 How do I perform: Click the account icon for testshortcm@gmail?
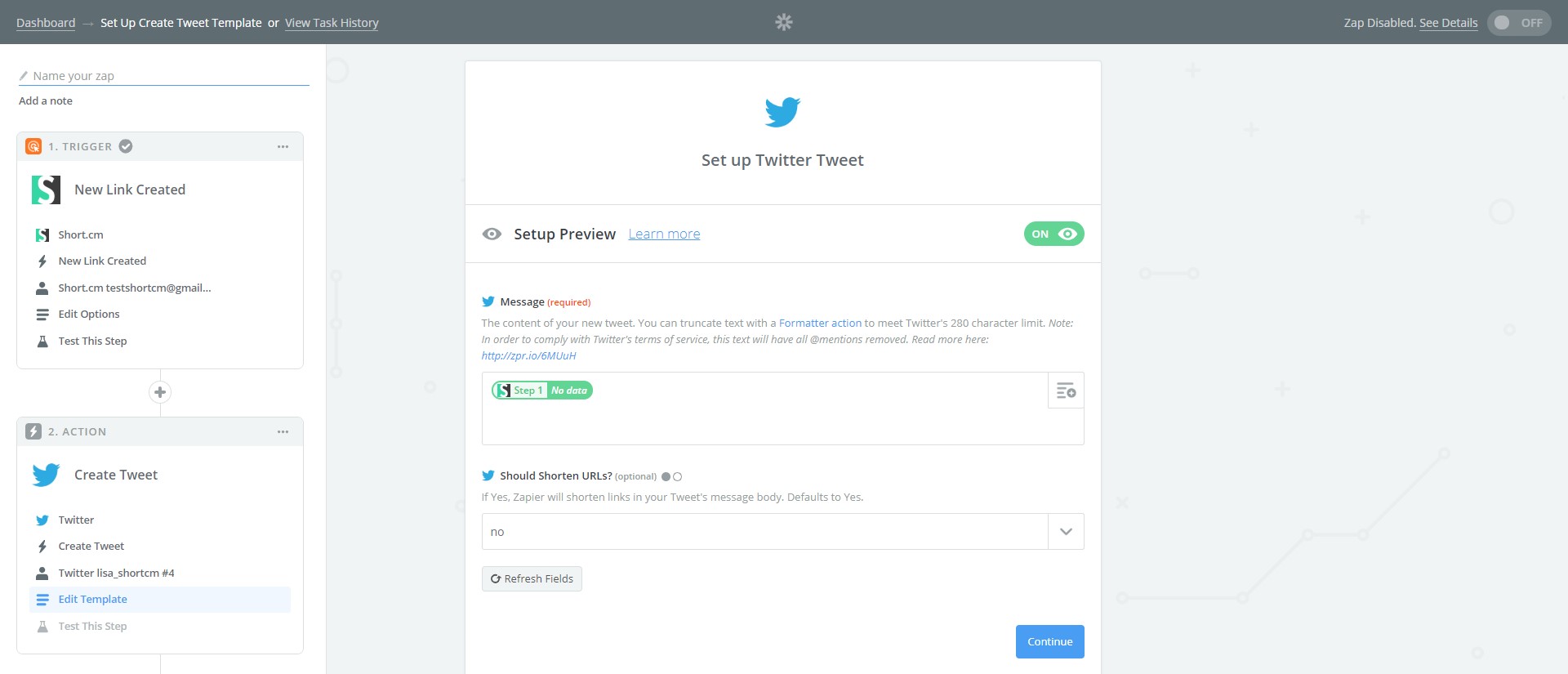tap(42, 288)
